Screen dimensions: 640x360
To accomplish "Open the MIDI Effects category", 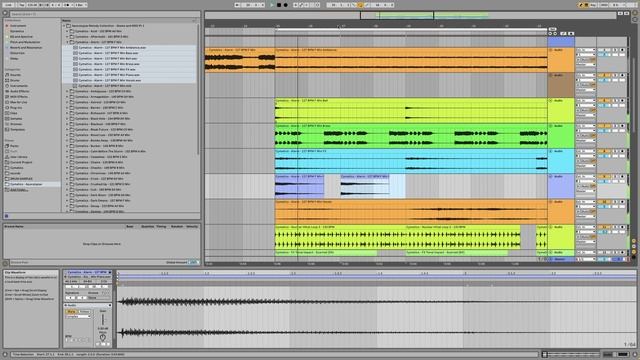I will coord(19,97).
